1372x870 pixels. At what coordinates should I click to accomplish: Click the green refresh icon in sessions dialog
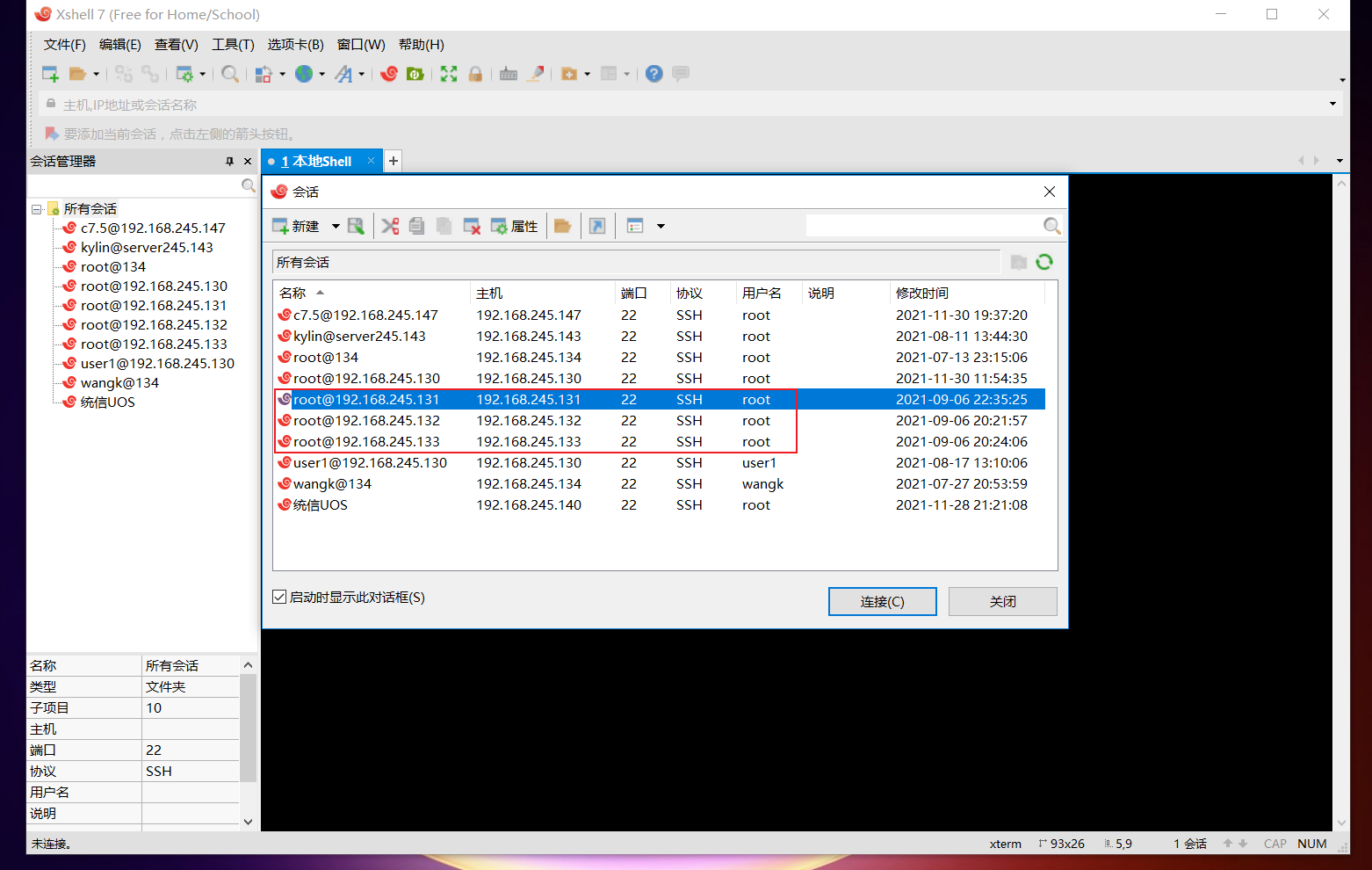[1044, 262]
